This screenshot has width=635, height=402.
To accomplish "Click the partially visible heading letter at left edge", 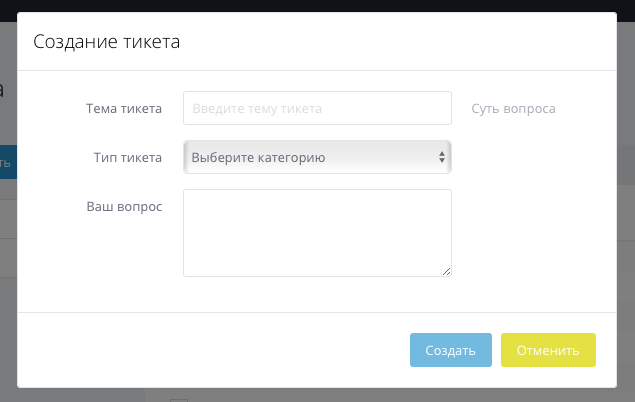I will (x=2, y=90).
